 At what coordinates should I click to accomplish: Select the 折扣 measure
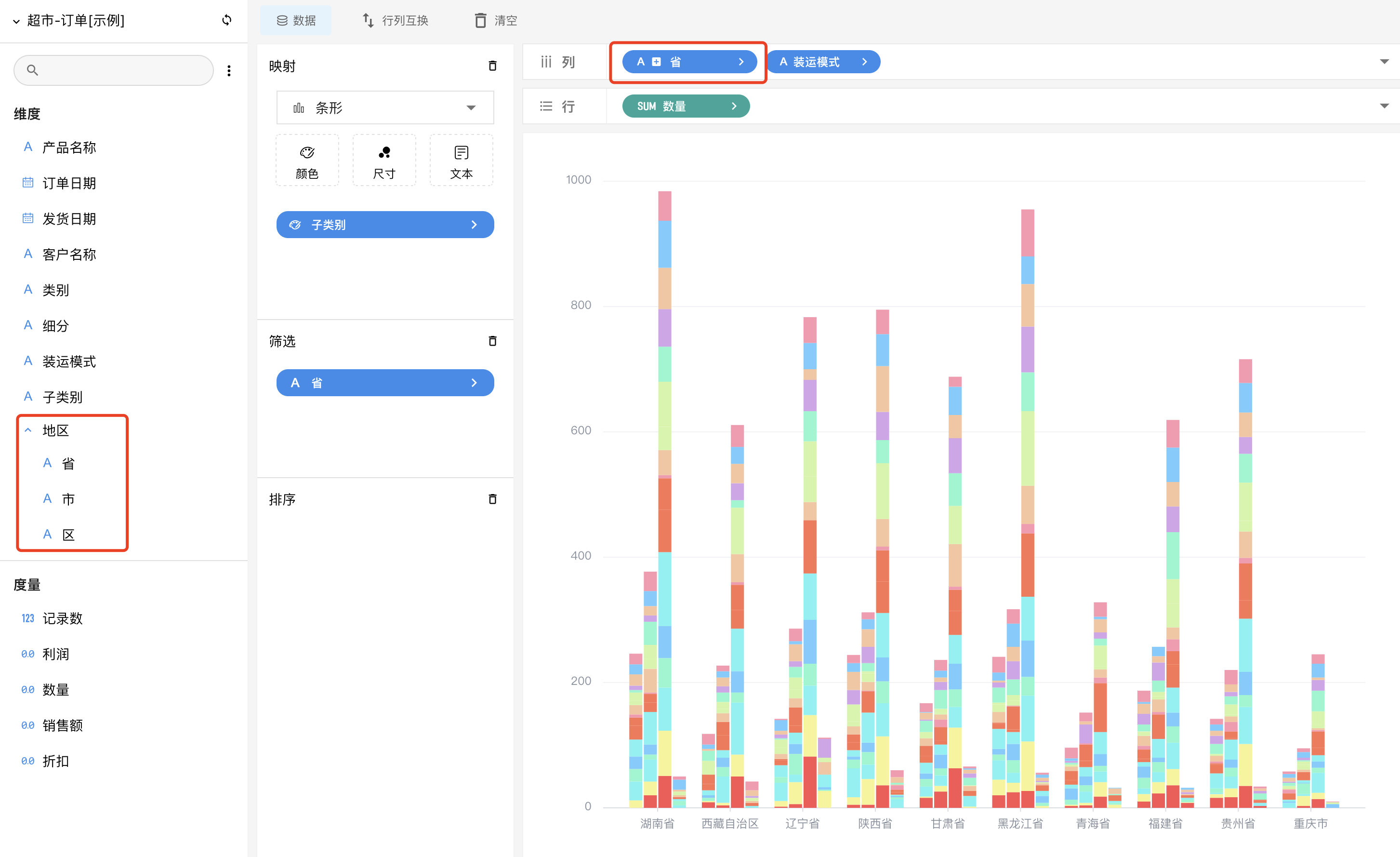pos(56,761)
